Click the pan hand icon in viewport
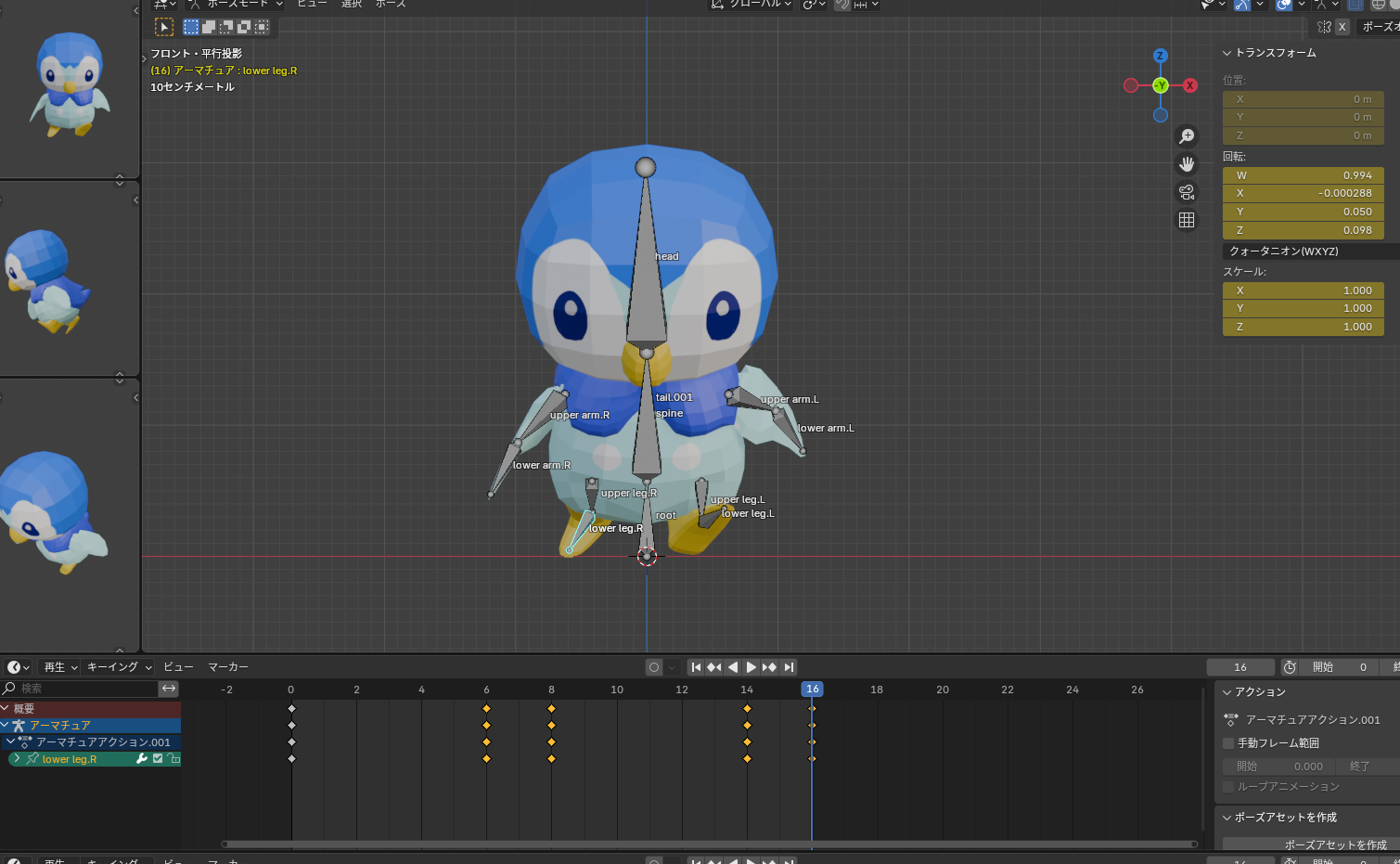The width and height of the screenshot is (1400, 864). click(1187, 164)
